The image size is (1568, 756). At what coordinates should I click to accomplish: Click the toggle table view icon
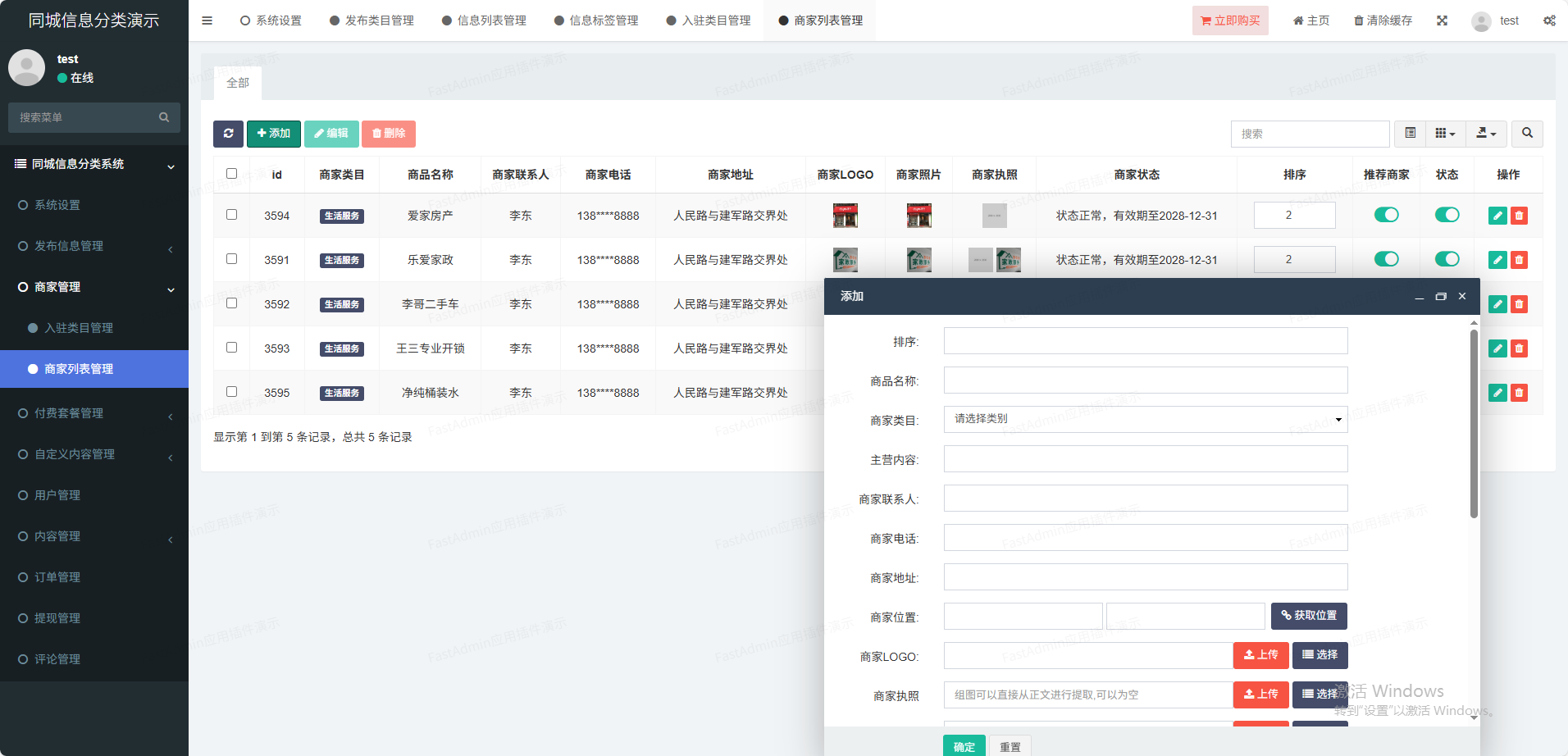[x=1410, y=134]
